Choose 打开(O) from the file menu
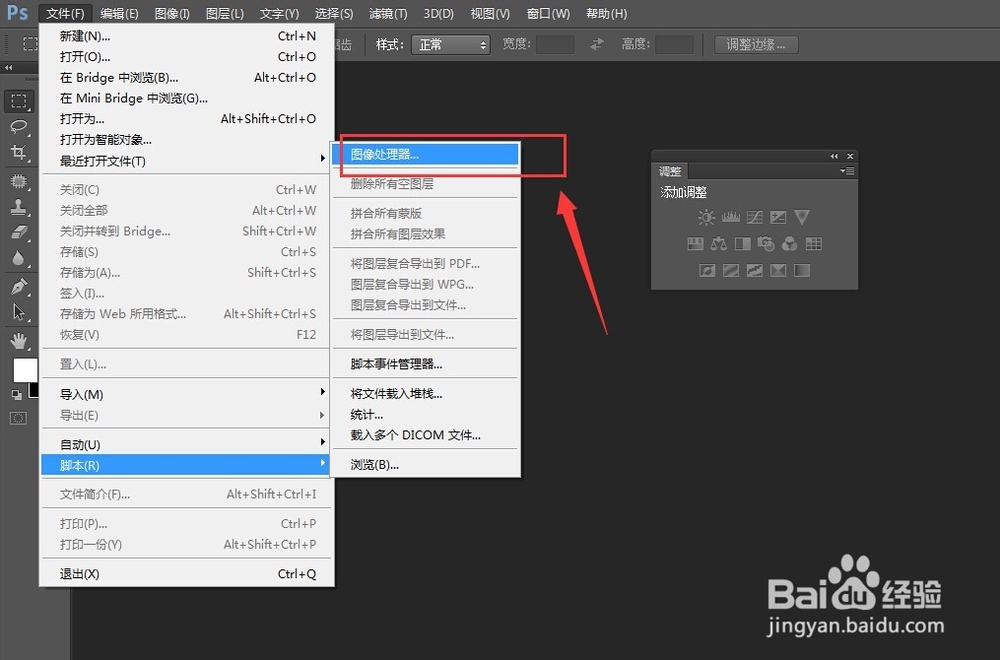The image size is (1000, 660). [x=186, y=57]
